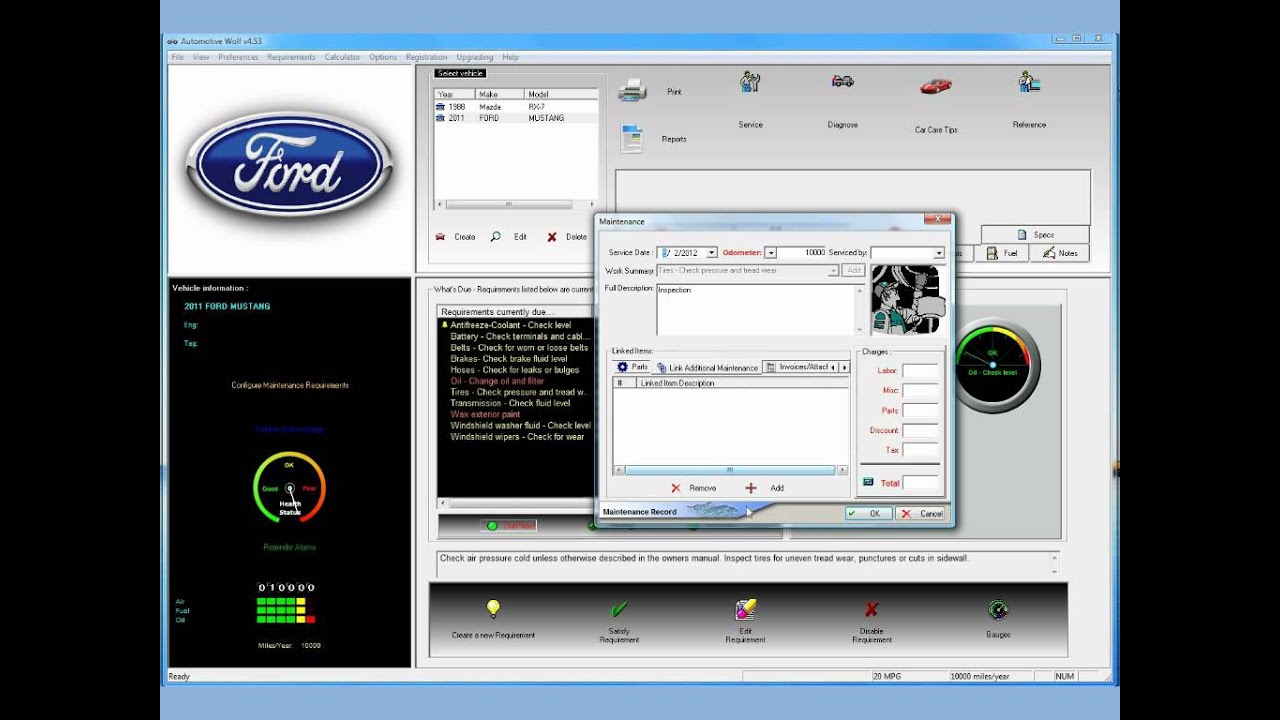Open the Preferences menu
The width and height of the screenshot is (1280, 720).
click(238, 57)
